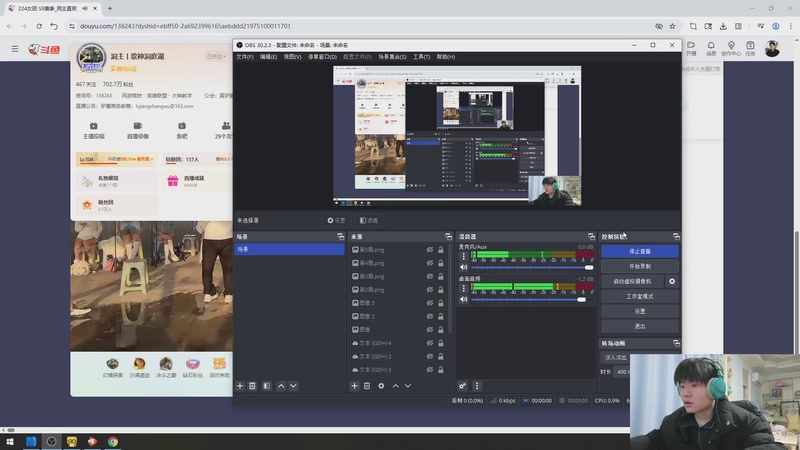The width and height of the screenshot is (800, 450).
Task: Open advanced audio properties gear in mixer
Action: [x=462, y=385]
